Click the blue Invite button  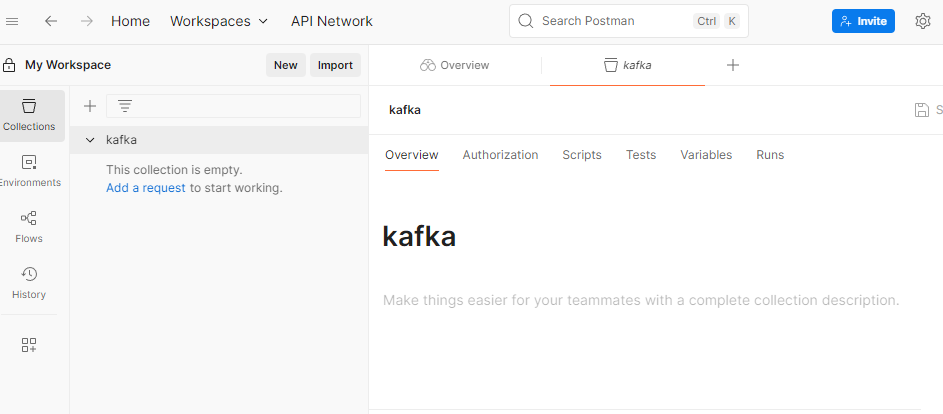click(x=863, y=21)
